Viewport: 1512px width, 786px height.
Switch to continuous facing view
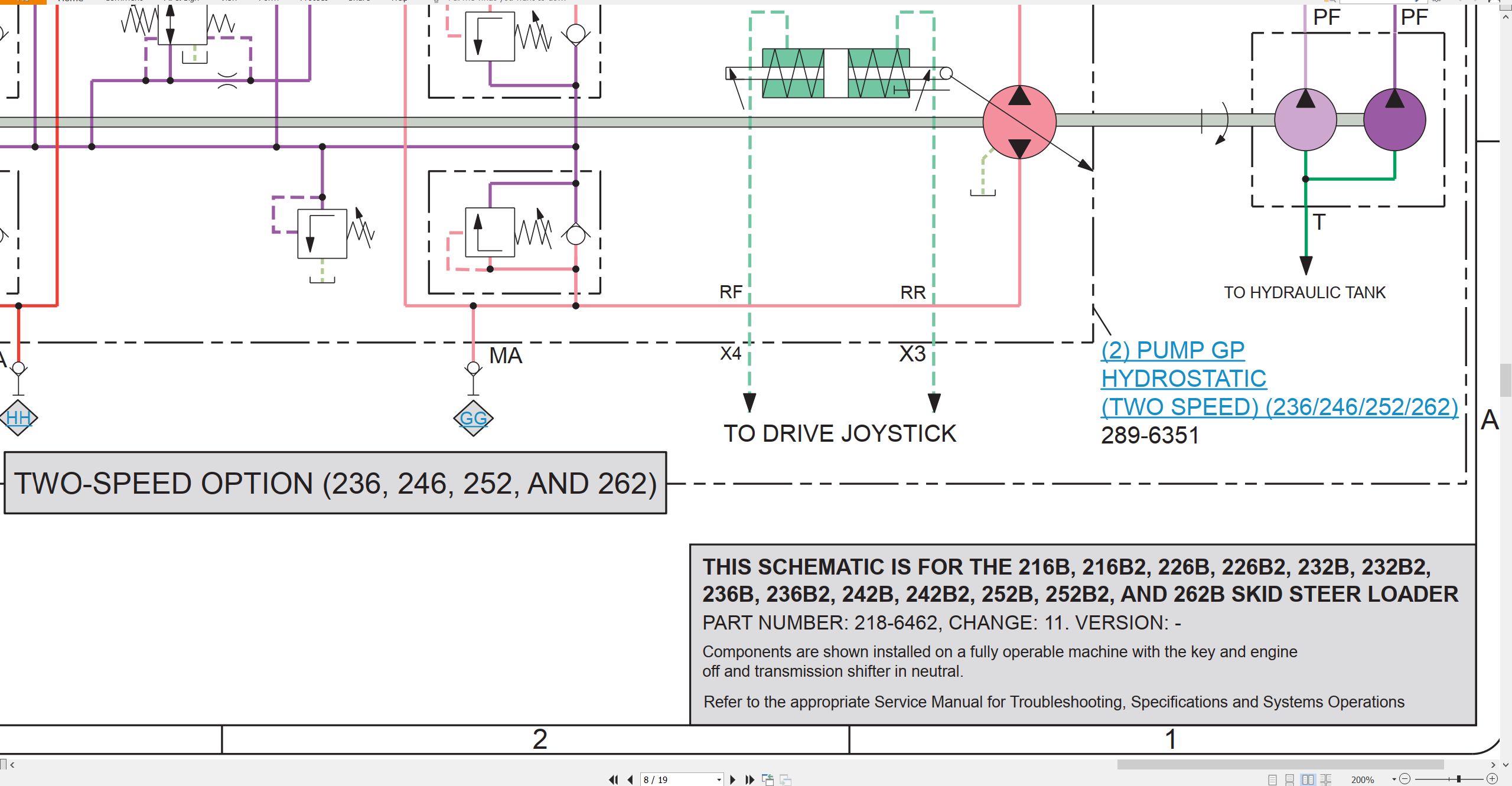[x=1326, y=780]
